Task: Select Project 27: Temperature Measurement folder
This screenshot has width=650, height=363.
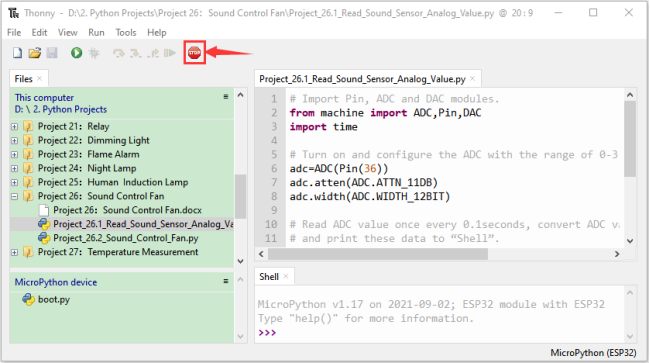Action: click(118, 252)
